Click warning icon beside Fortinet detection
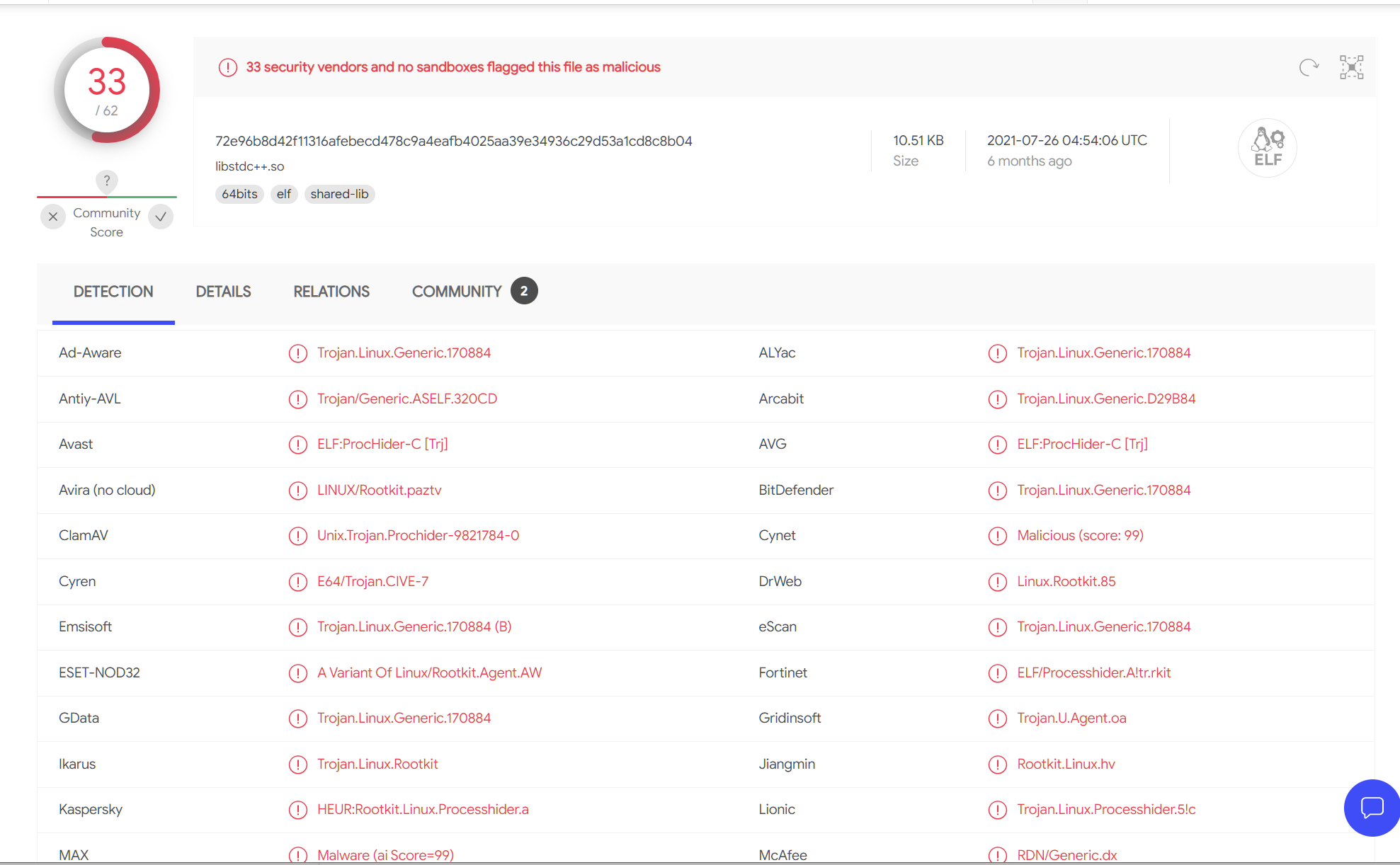 (998, 673)
